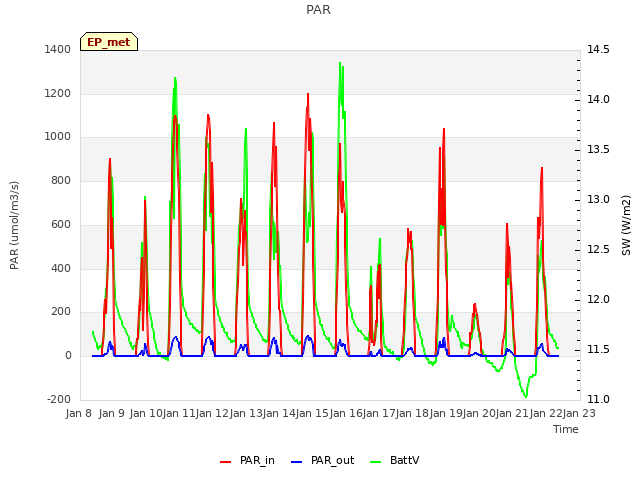The width and height of the screenshot is (640, 480).
Task: Click the Jan 9 tick label
Action: [x=112, y=413]
